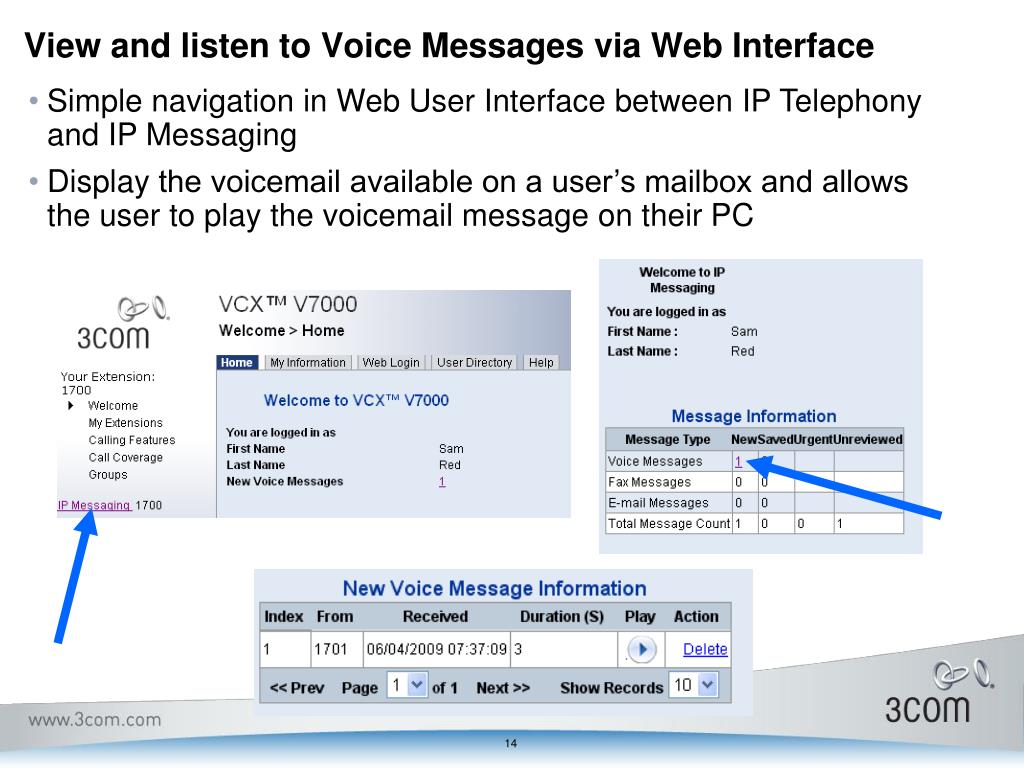Screen dimensions: 1024x768
Task: Switch to the Home tab
Action: click(x=236, y=362)
